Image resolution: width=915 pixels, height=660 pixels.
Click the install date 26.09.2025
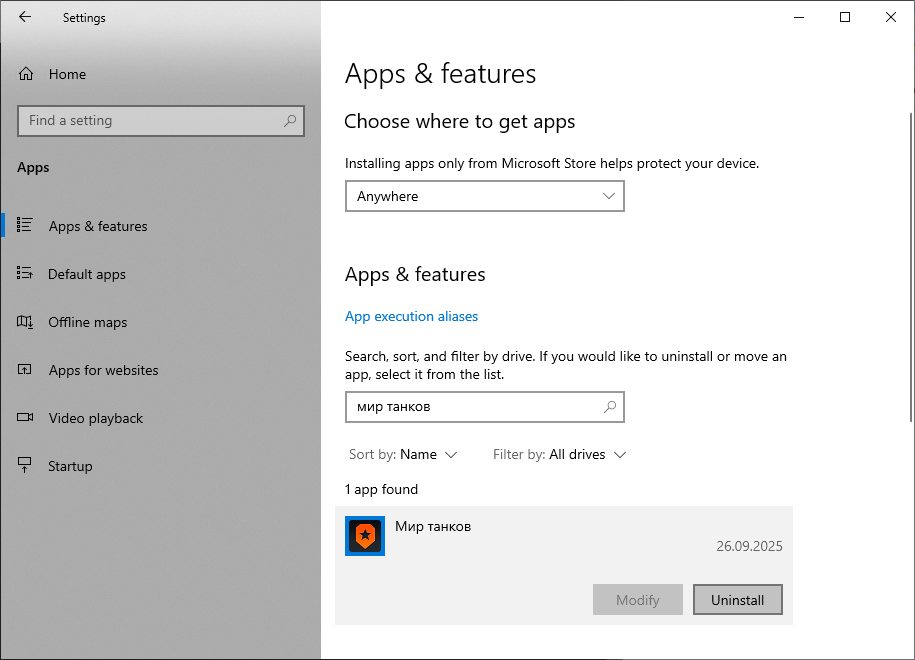pyautogui.click(x=749, y=546)
